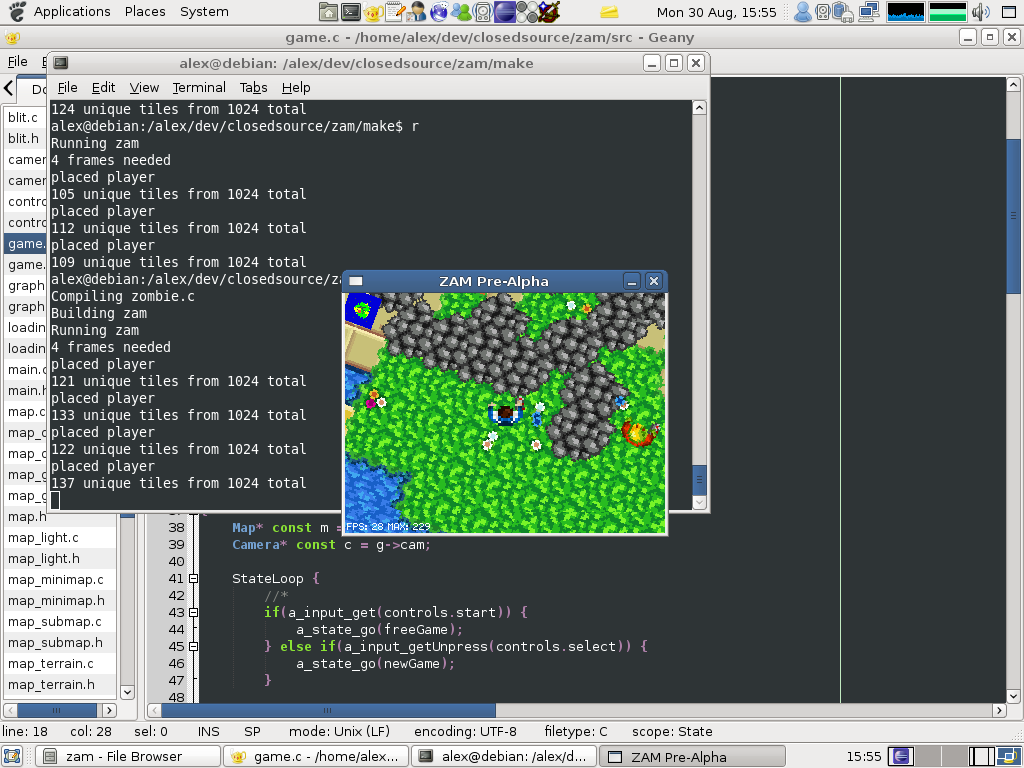Open map_terrain.c in the sidebar file list
Screen dimensions: 1024x768
click(51, 664)
